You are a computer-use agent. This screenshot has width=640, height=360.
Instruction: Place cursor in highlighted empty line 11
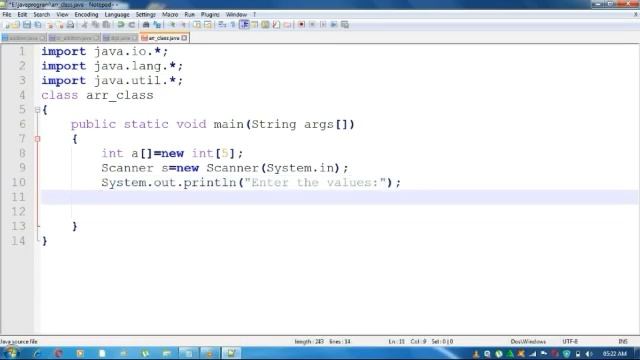340,197
